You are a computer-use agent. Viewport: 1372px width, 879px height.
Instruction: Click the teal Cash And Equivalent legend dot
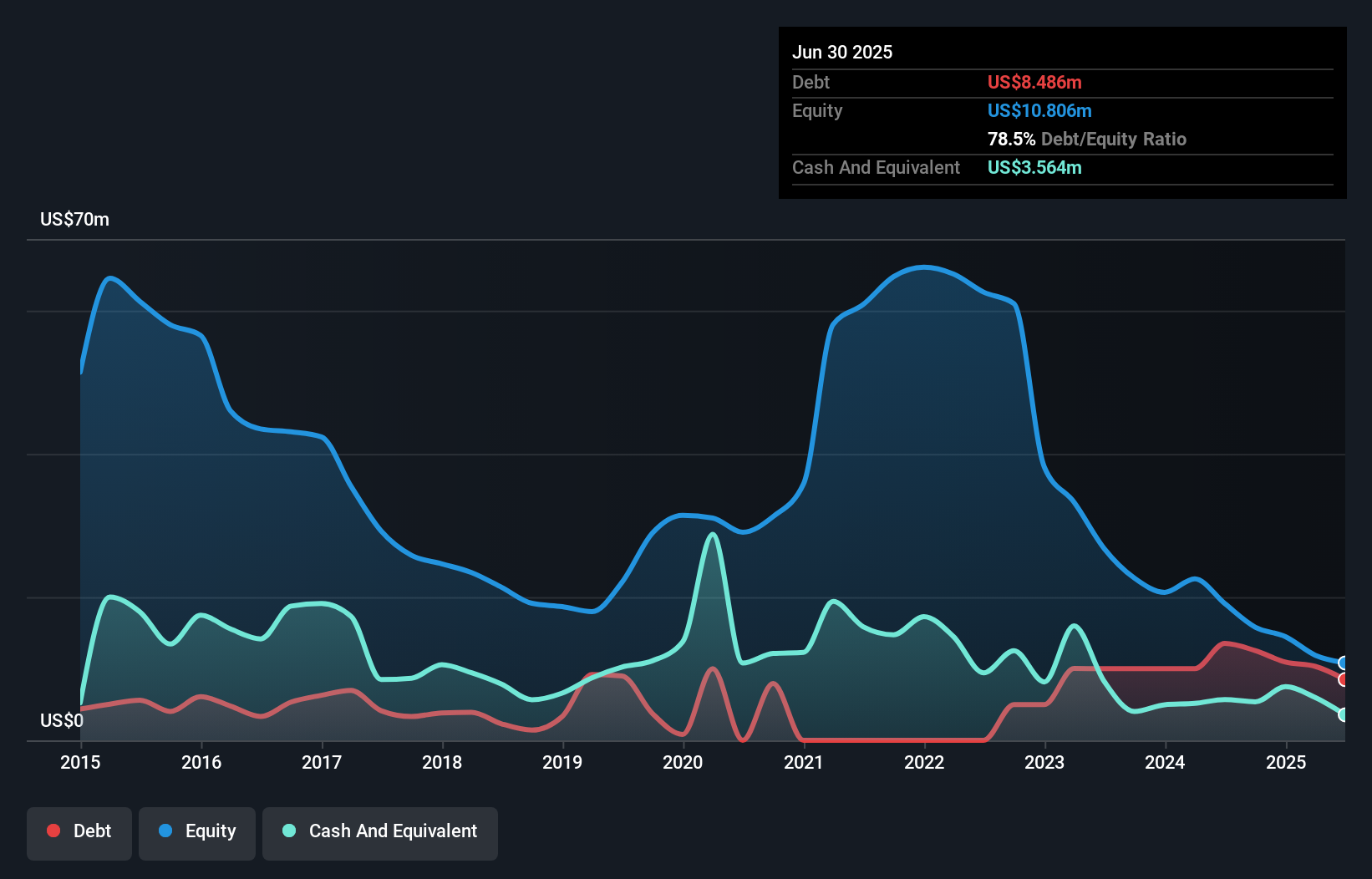point(288,831)
